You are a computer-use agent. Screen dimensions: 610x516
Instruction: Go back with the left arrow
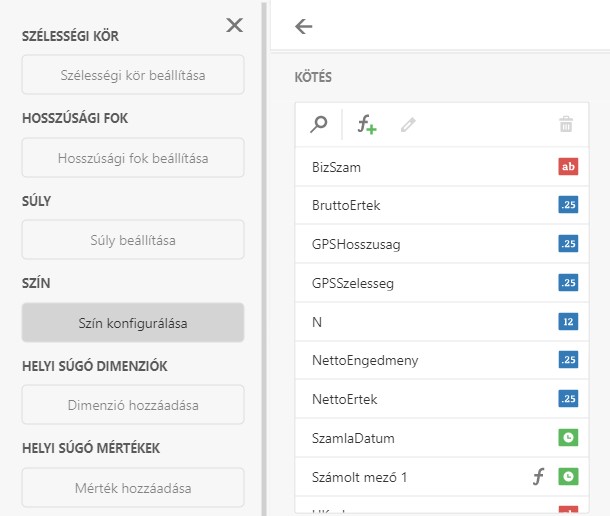click(304, 27)
